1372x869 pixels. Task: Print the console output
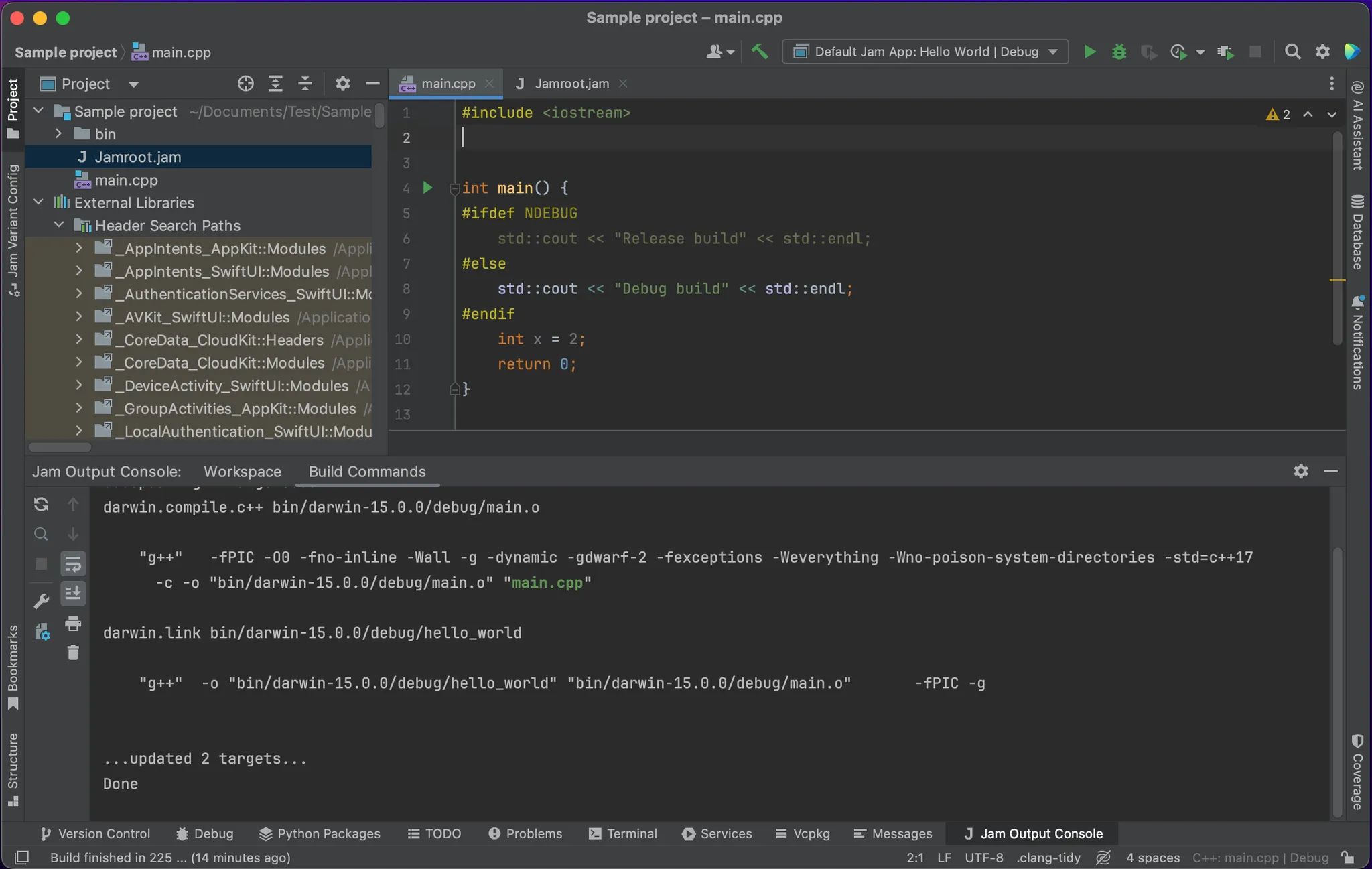point(73,624)
